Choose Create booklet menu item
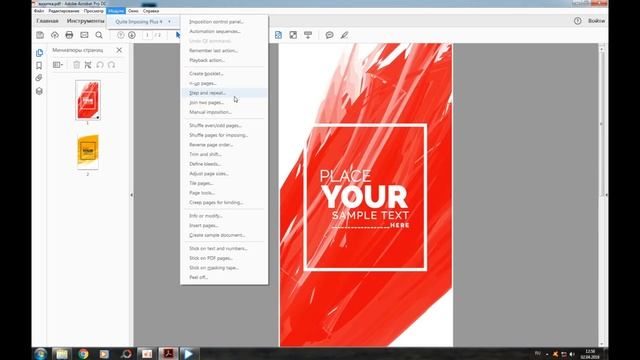This screenshot has height=360, width=640. 224,73
